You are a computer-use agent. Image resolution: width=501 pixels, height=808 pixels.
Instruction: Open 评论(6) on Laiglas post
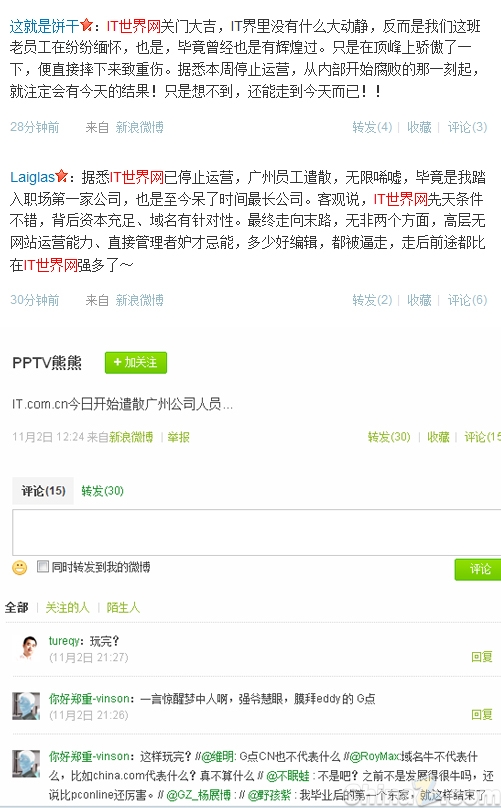pyautogui.click(x=467, y=300)
